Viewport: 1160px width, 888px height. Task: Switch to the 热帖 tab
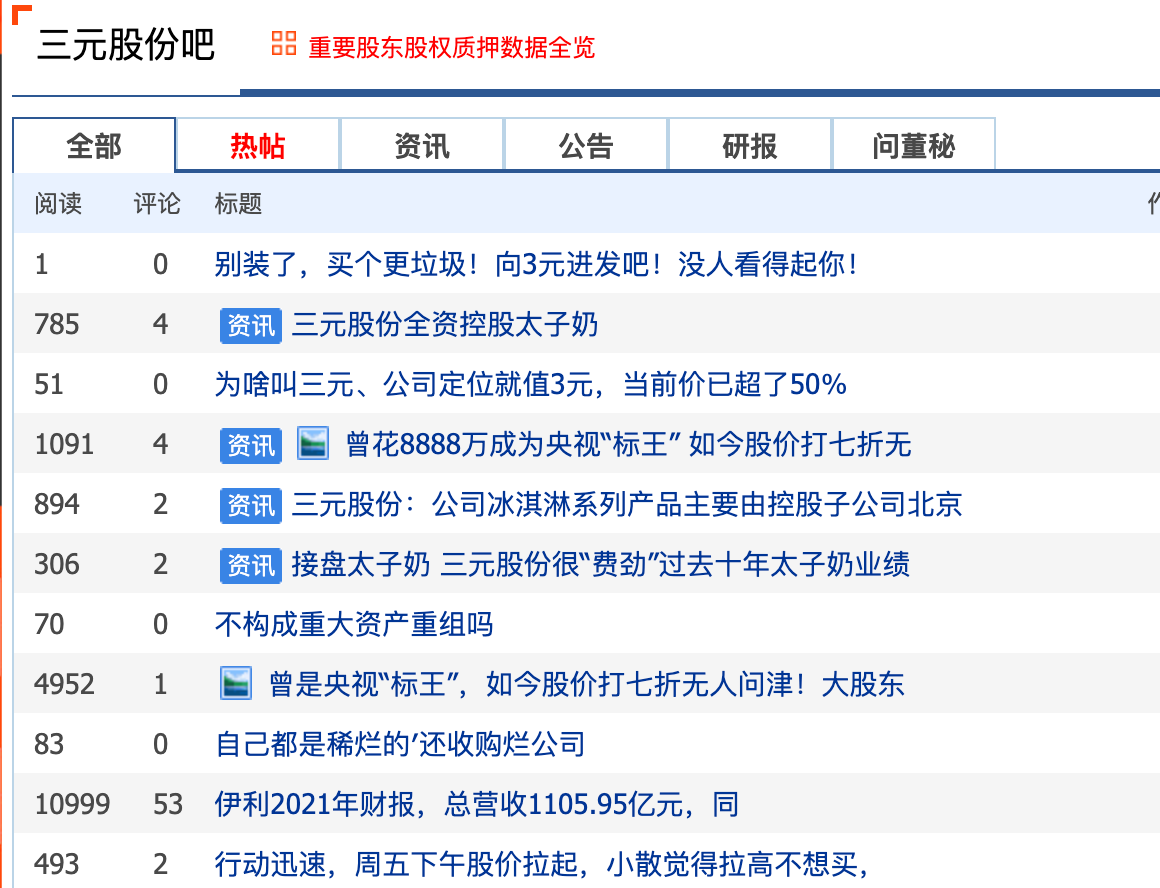(257, 144)
